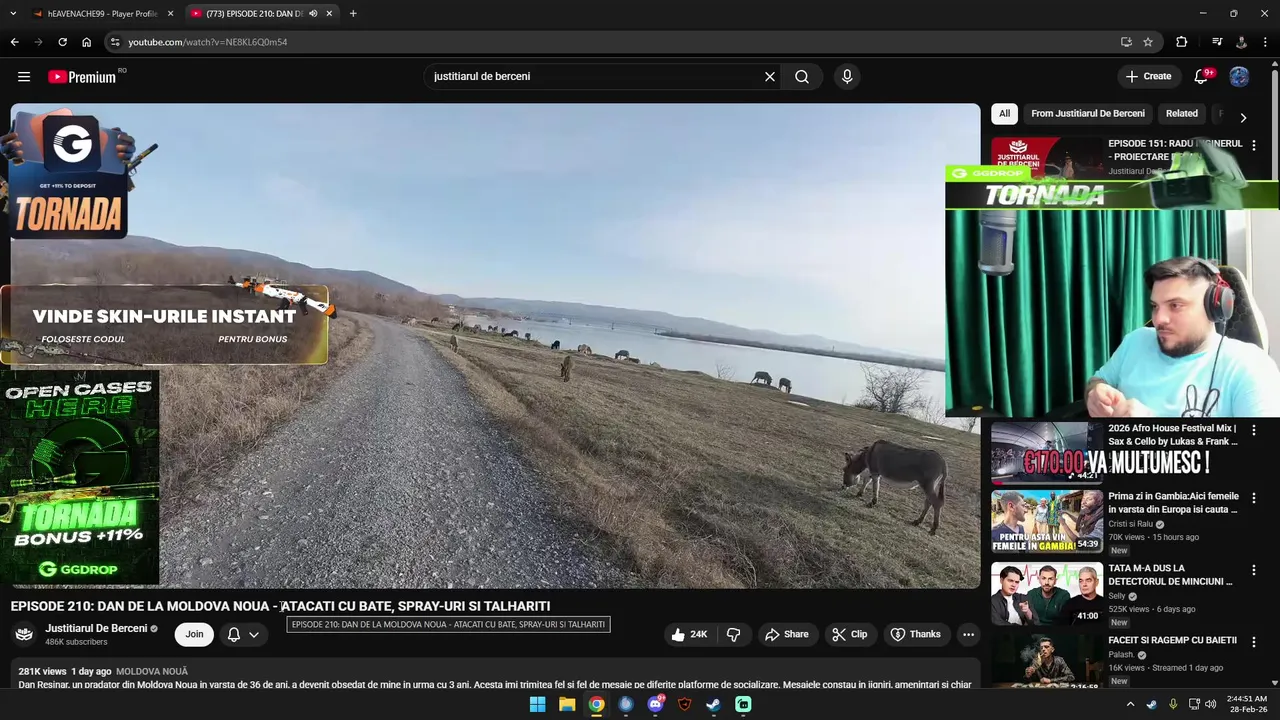Open 2026 Afro House Festival Mix title
This screenshot has height=720, width=1280.
[1173, 434]
